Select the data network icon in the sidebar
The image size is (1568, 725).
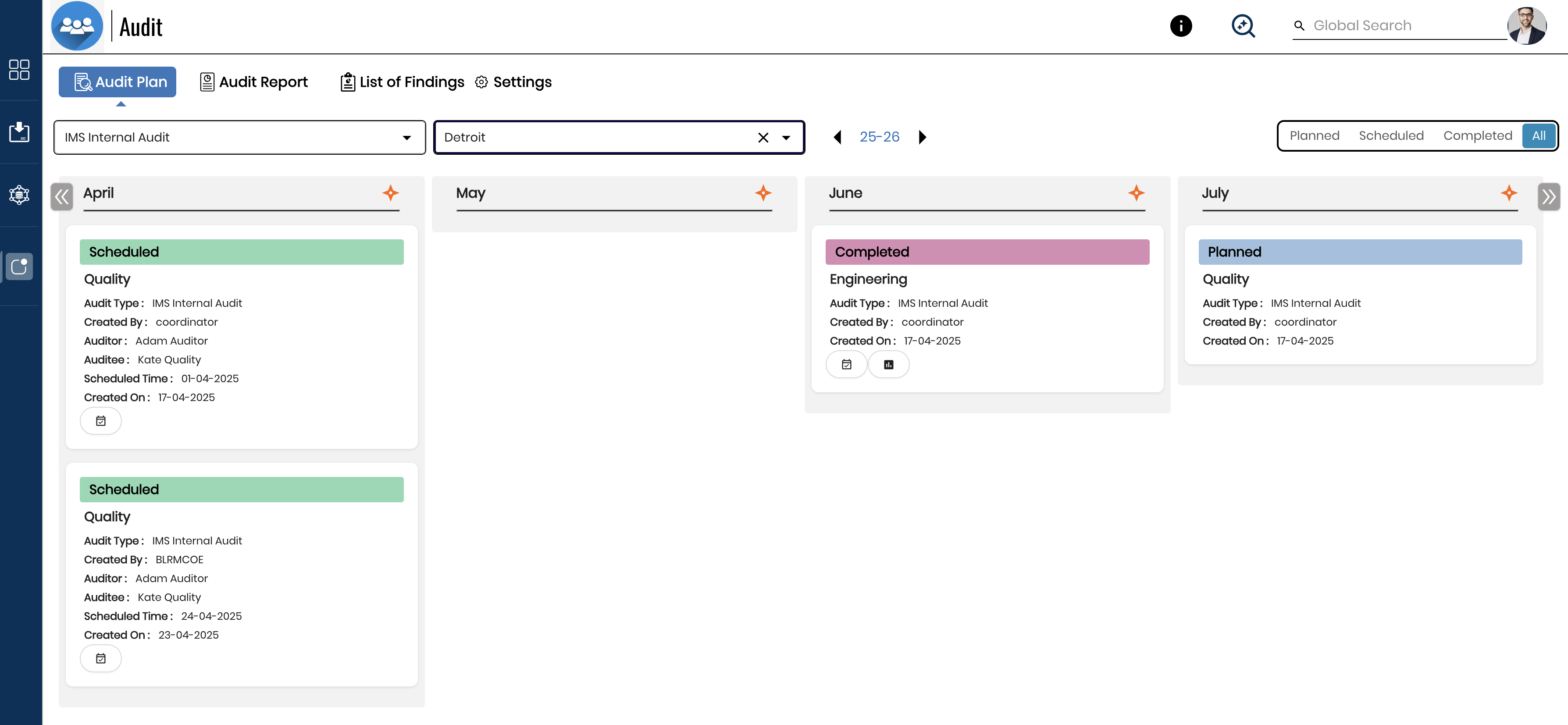coord(19,195)
